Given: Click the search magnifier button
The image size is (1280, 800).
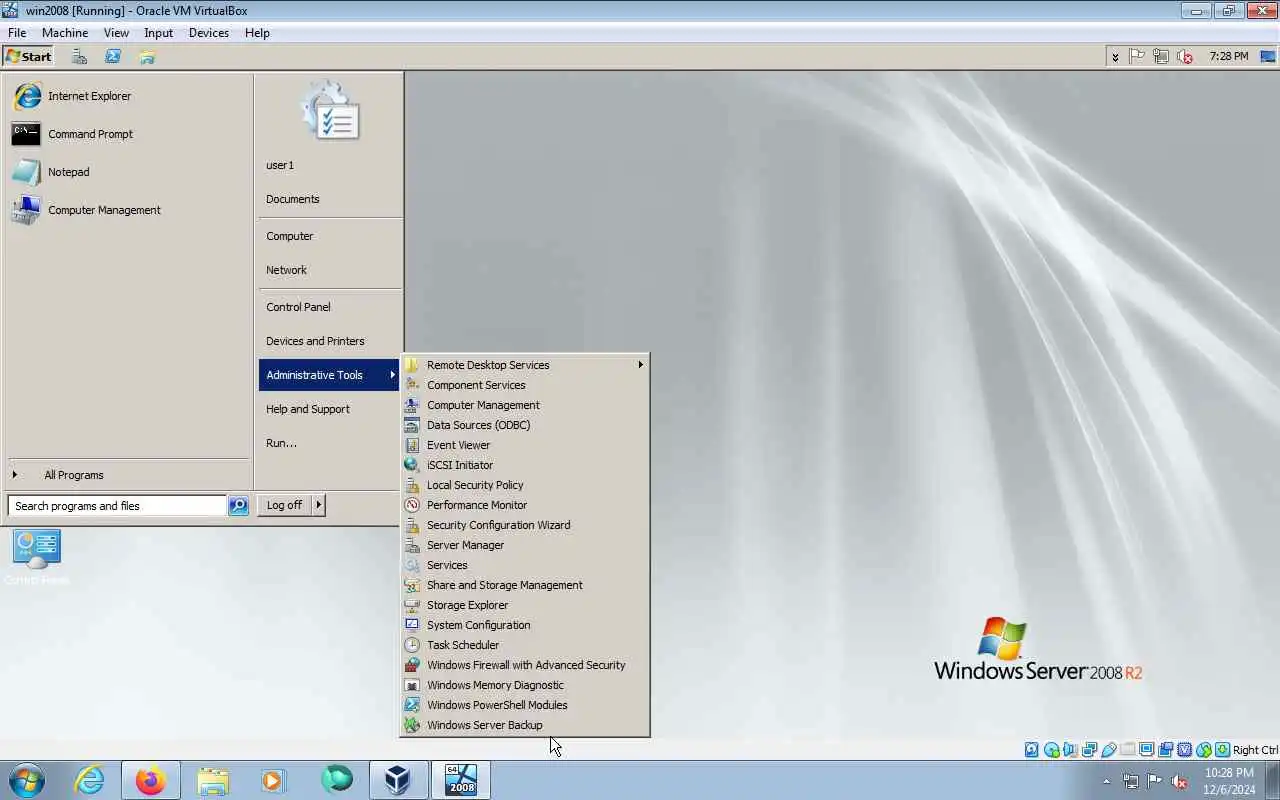Looking at the screenshot, I should coord(238,506).
